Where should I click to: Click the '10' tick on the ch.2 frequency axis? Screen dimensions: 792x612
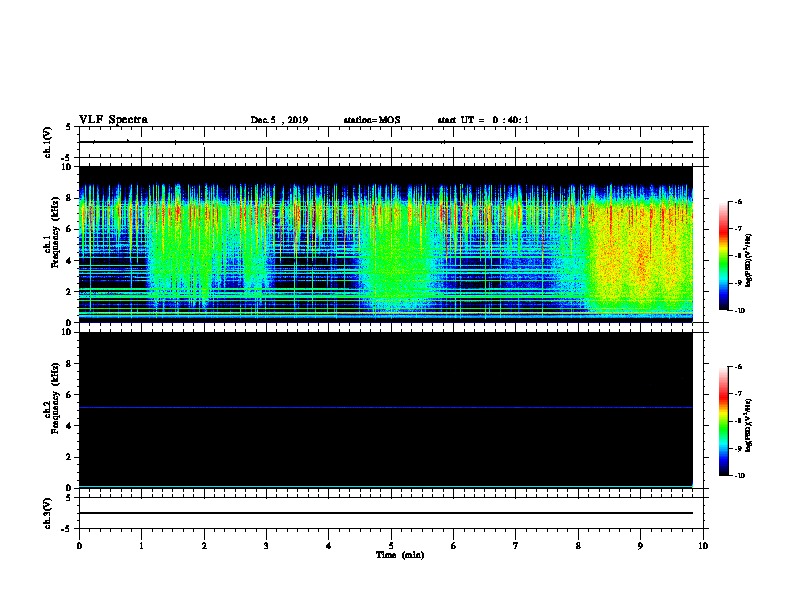(67, 332)
